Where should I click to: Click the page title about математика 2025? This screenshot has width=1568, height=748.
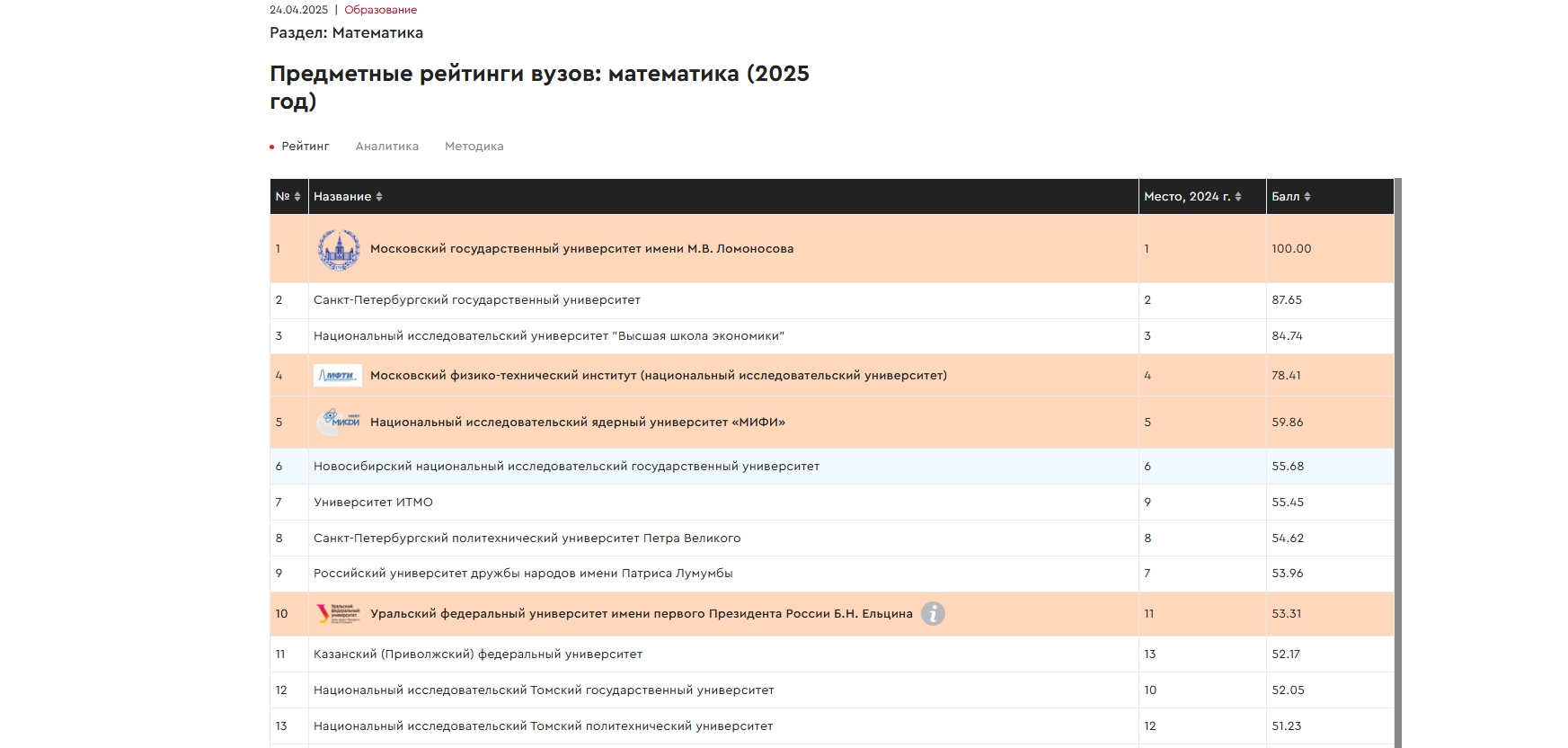point(539,87)
